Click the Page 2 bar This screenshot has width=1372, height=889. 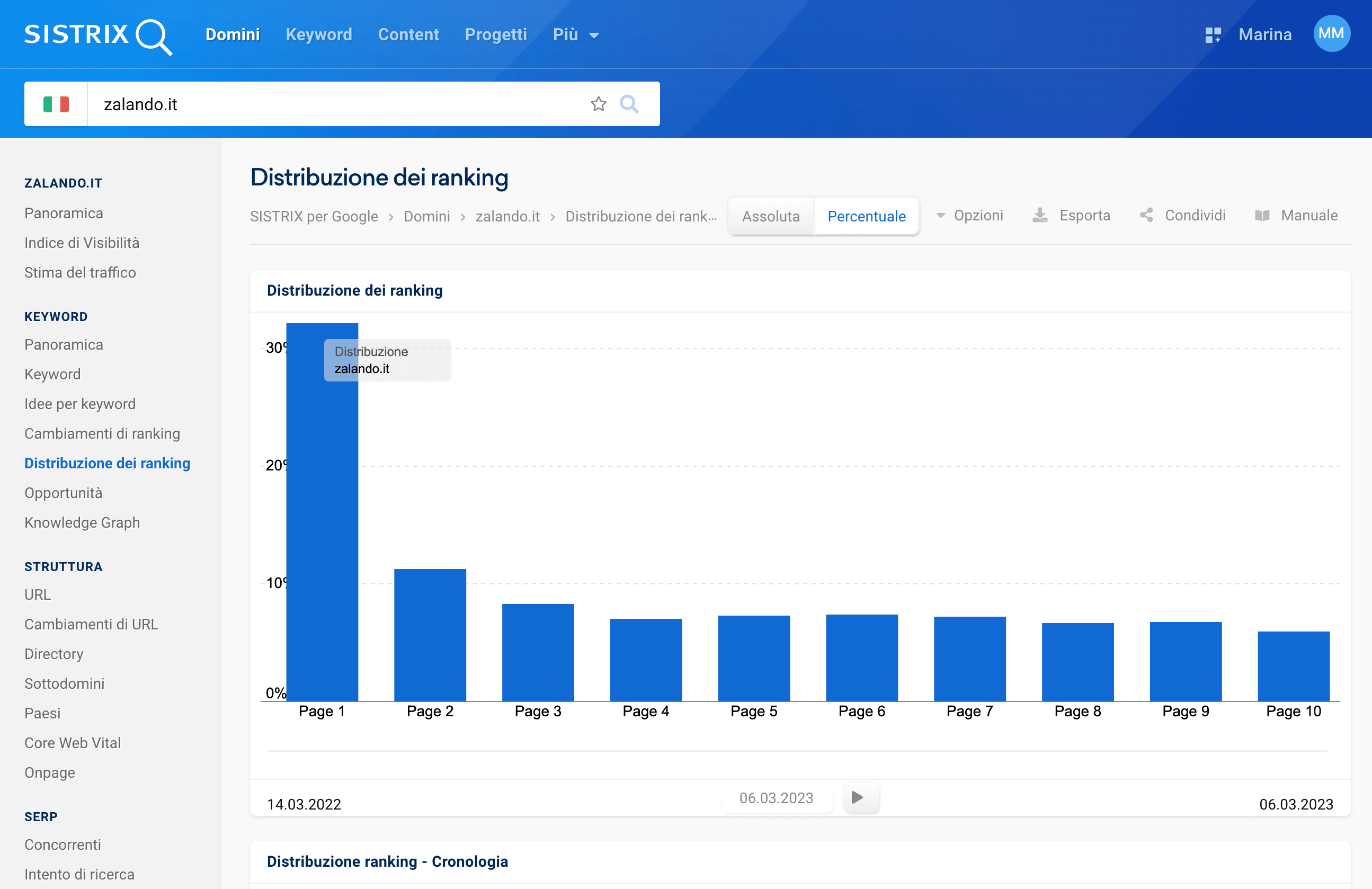click(430, 635)
